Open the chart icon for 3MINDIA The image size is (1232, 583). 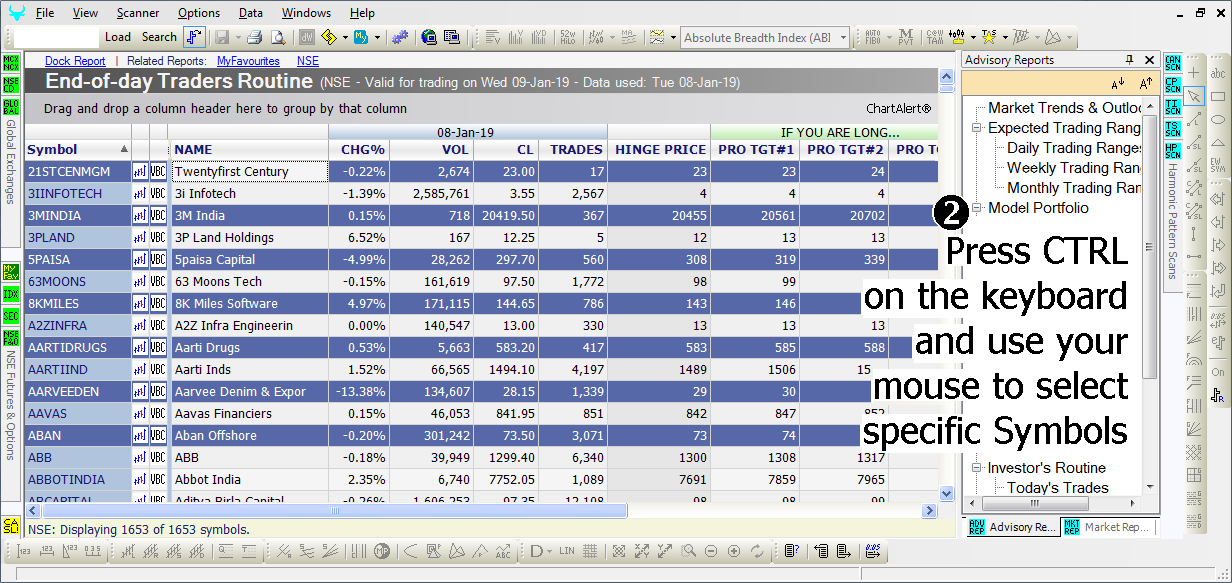[140, 216]
